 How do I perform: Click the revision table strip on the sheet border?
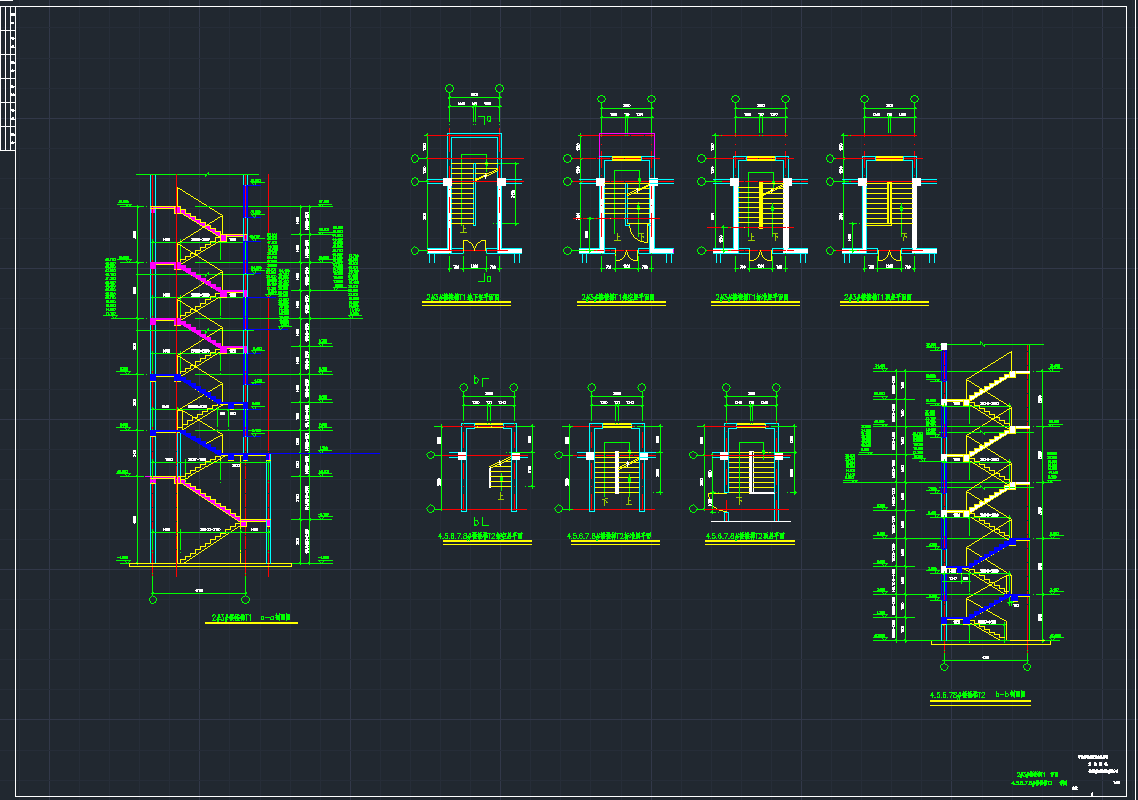click(7, 78)
